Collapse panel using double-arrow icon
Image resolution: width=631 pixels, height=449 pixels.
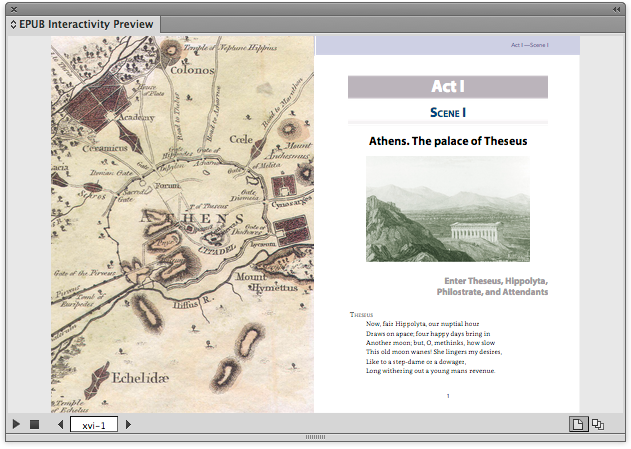[x=616, y=8]
